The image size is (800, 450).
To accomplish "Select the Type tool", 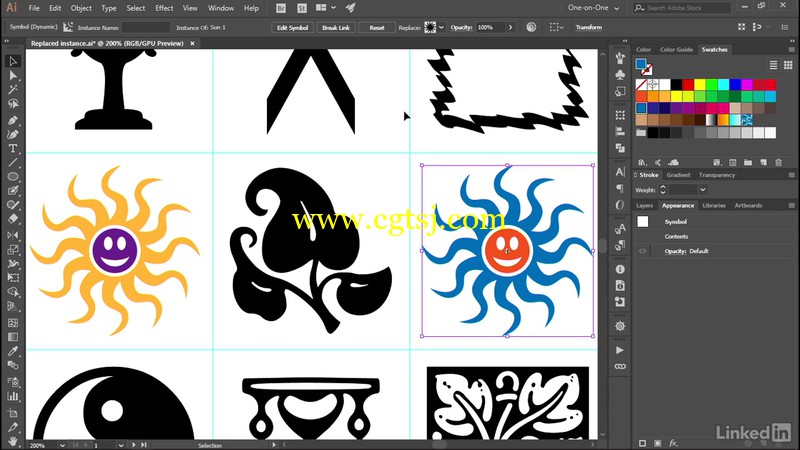I will point(13,148).
